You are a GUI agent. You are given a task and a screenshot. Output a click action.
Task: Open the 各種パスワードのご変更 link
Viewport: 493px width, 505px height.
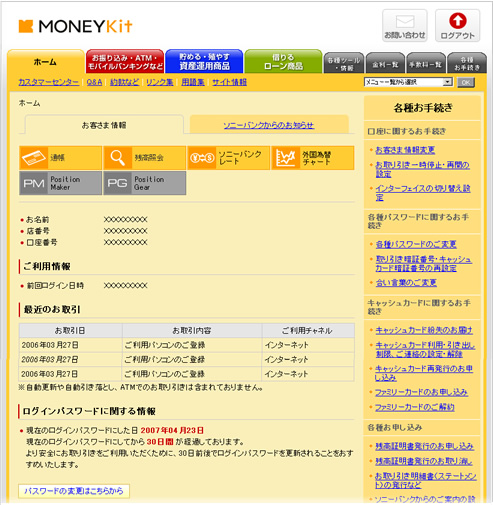[416, 244]
